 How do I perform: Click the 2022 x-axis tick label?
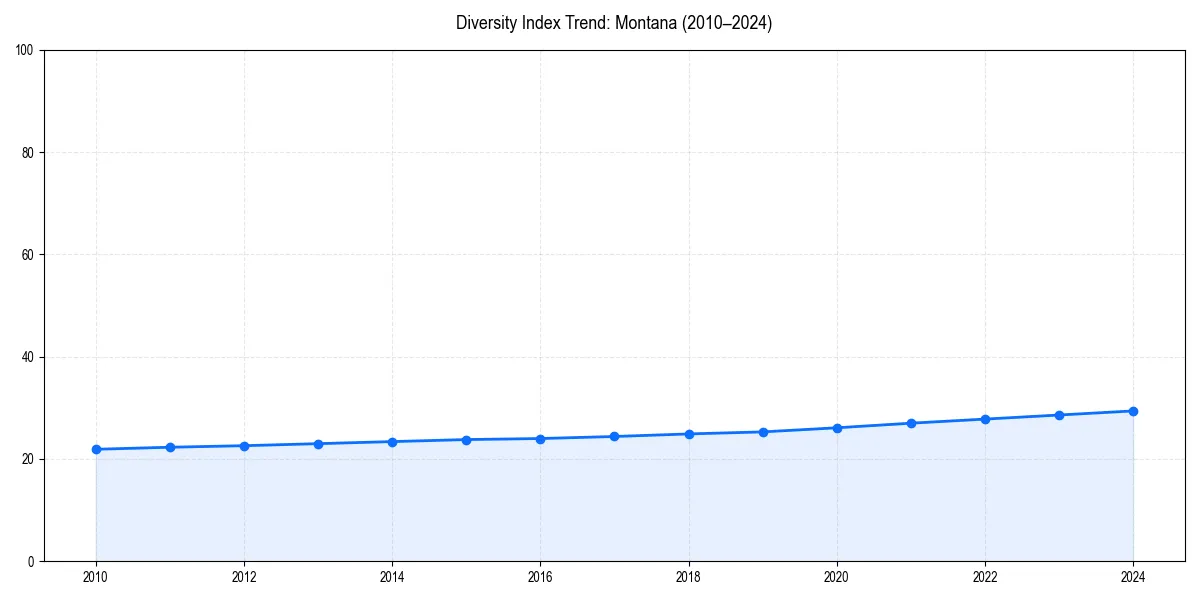coord(984,577)
